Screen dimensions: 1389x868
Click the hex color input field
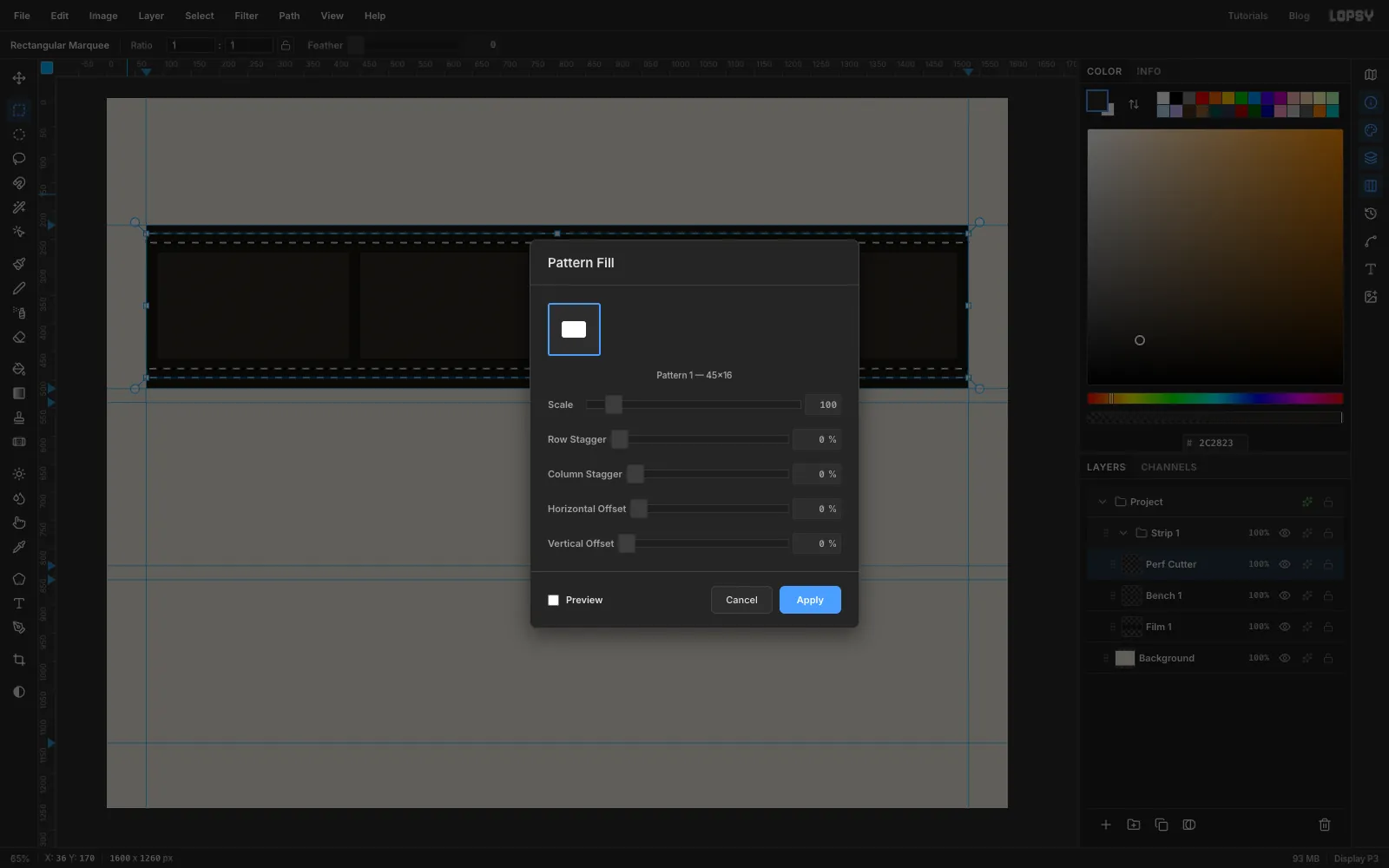click(x=1215, y=443)
